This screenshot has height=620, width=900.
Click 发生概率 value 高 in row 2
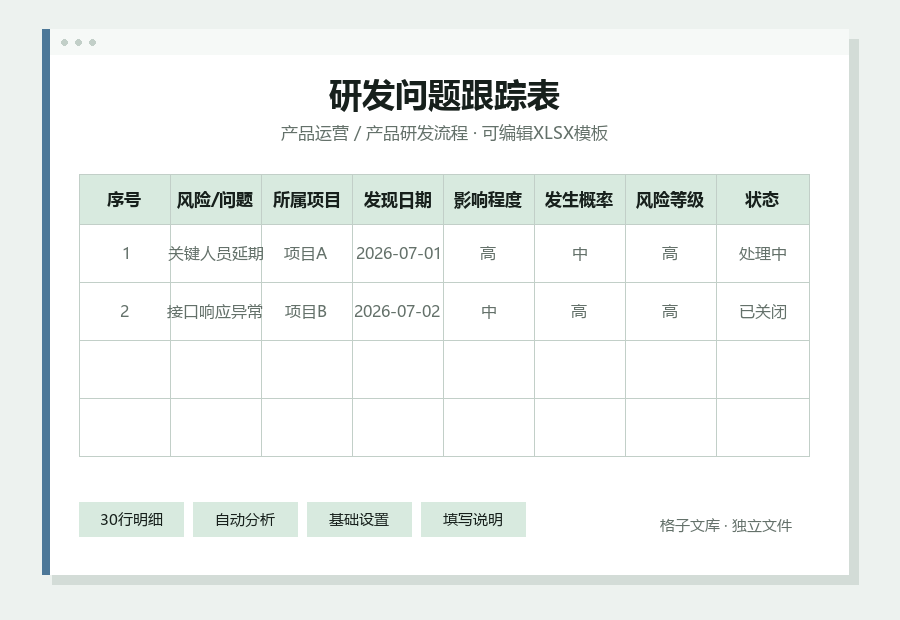tap(580, 312)
